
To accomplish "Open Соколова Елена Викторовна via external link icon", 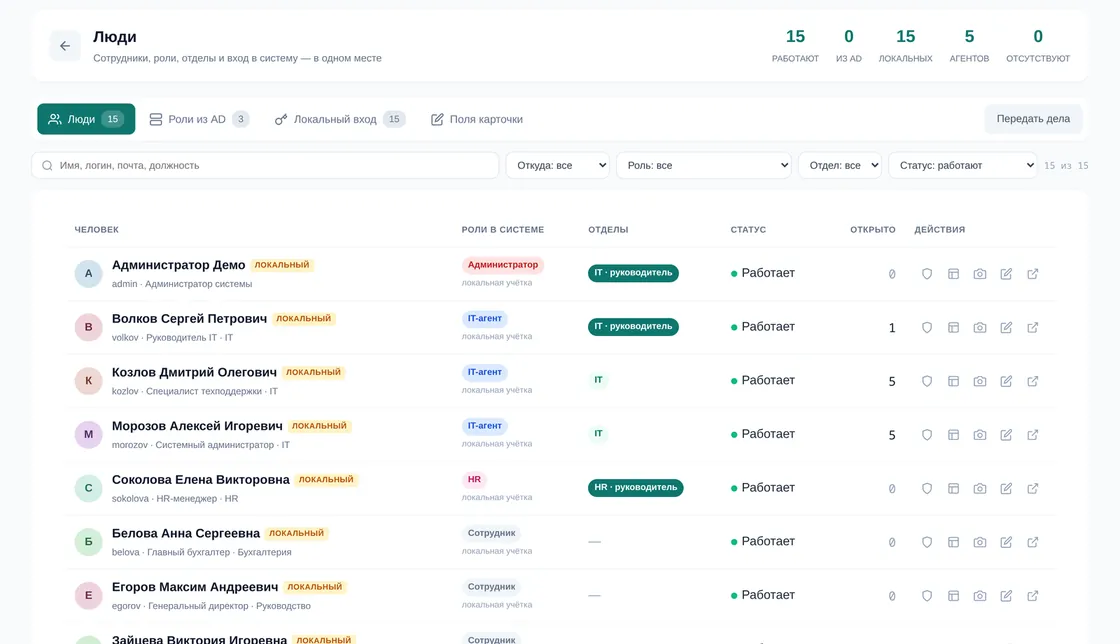I will point(1032,488).
